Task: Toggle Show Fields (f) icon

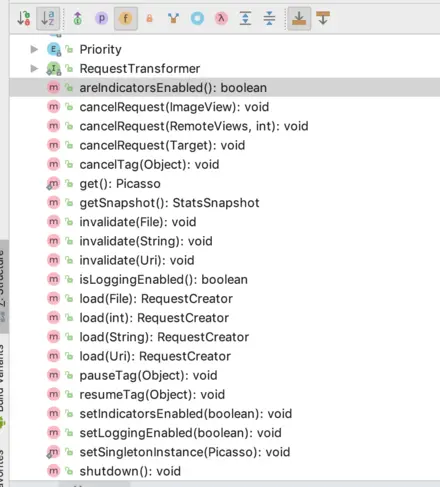Action: tap(126, 18)
